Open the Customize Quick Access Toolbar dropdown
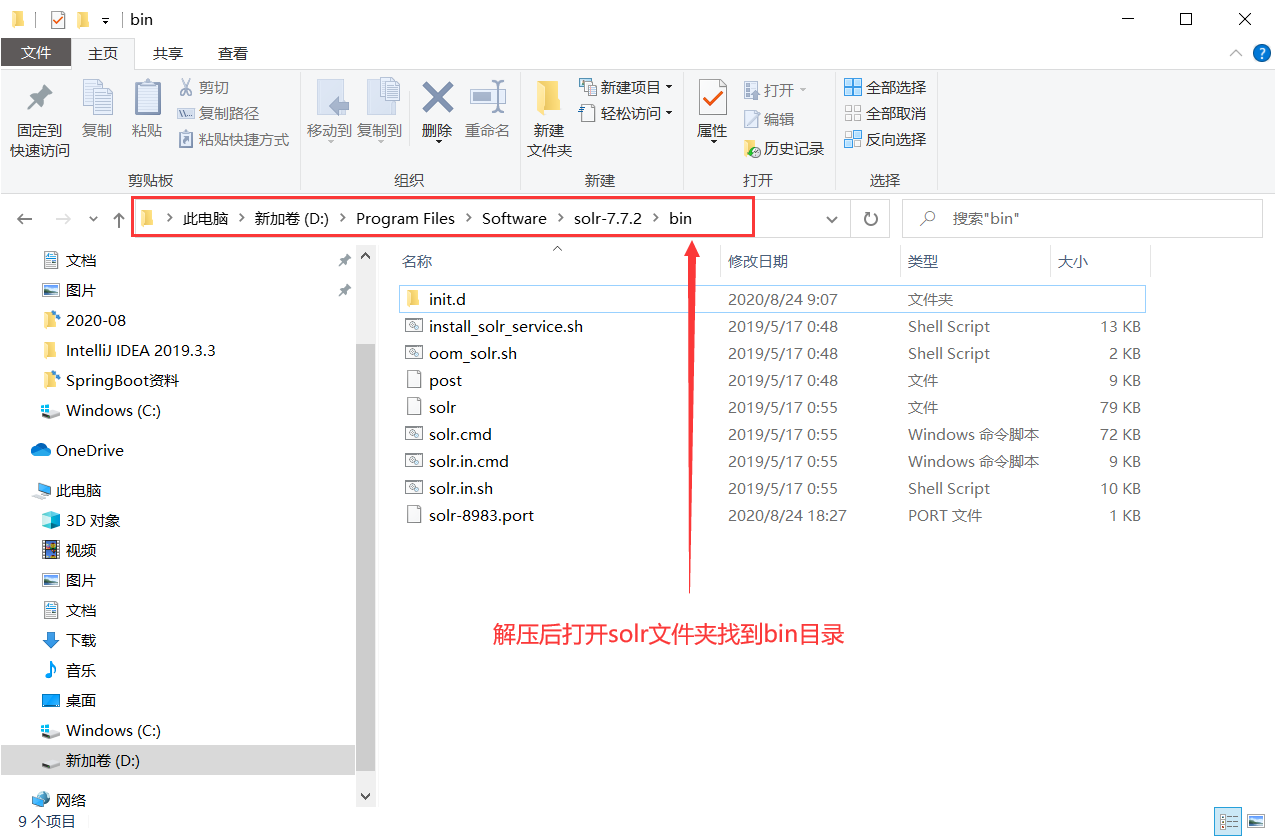Screen dimensions: 1276x837 point(105,20)
